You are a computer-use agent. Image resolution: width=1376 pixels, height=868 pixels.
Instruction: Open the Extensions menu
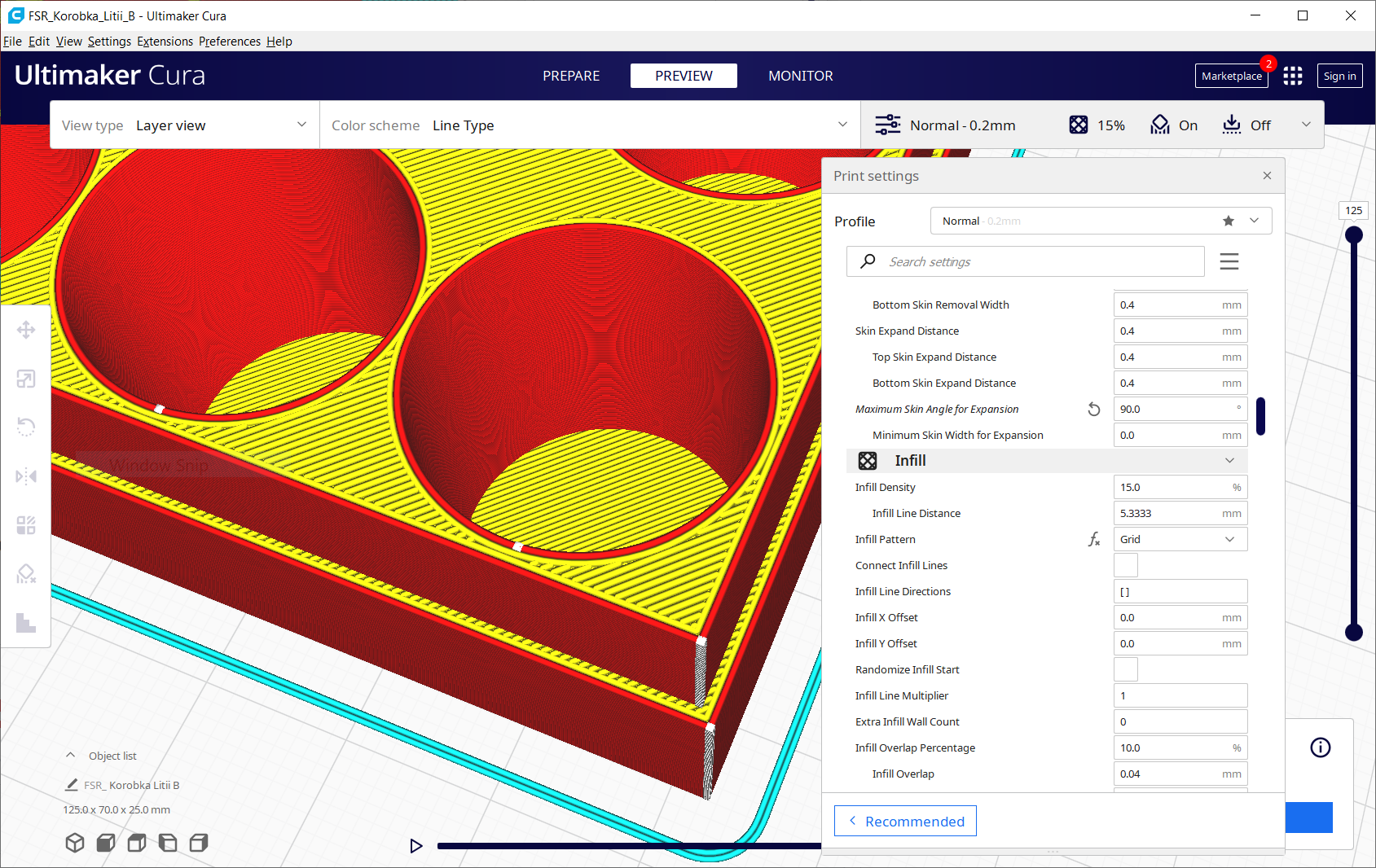coord(165,41)
